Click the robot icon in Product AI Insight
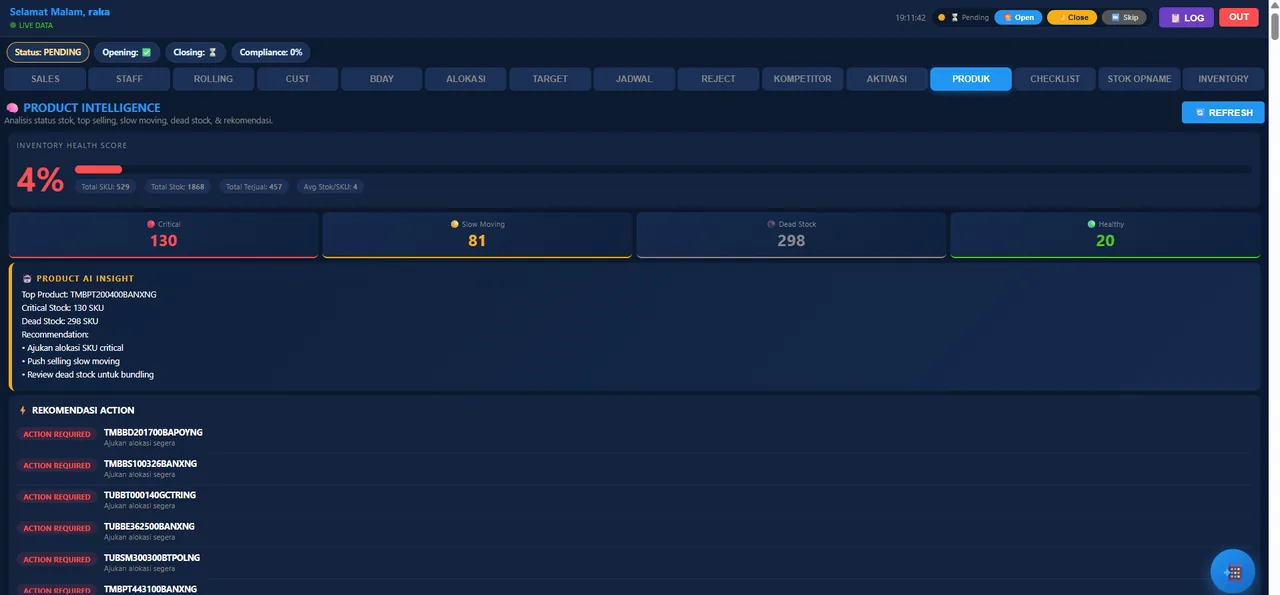Viewport: 1280px width, 595px height. tap(27, 279)
